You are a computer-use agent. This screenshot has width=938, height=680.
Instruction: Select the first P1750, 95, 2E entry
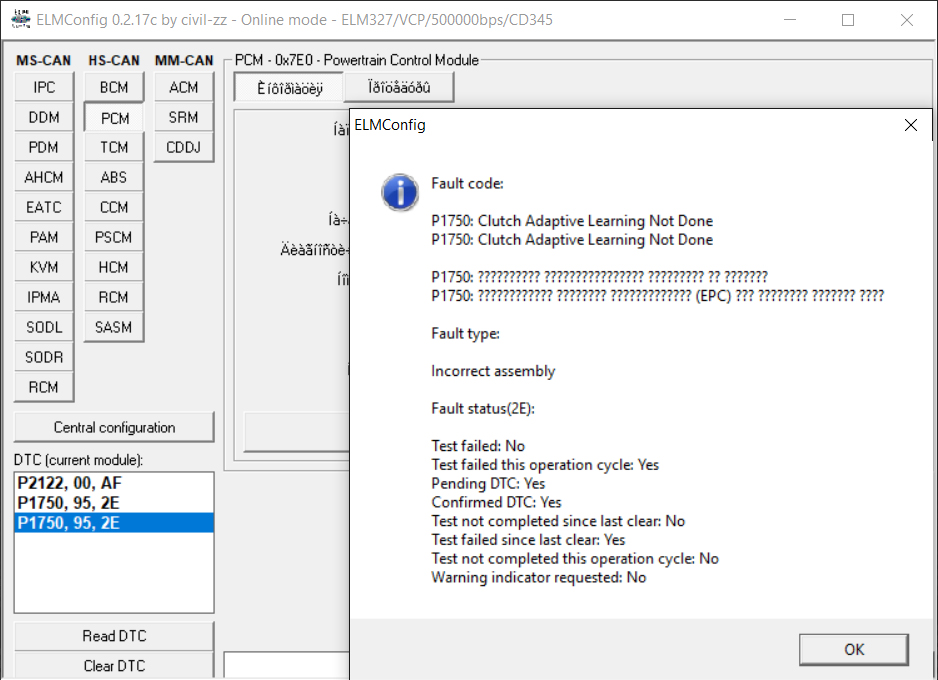pyautogui.click(x=69, y=503)
